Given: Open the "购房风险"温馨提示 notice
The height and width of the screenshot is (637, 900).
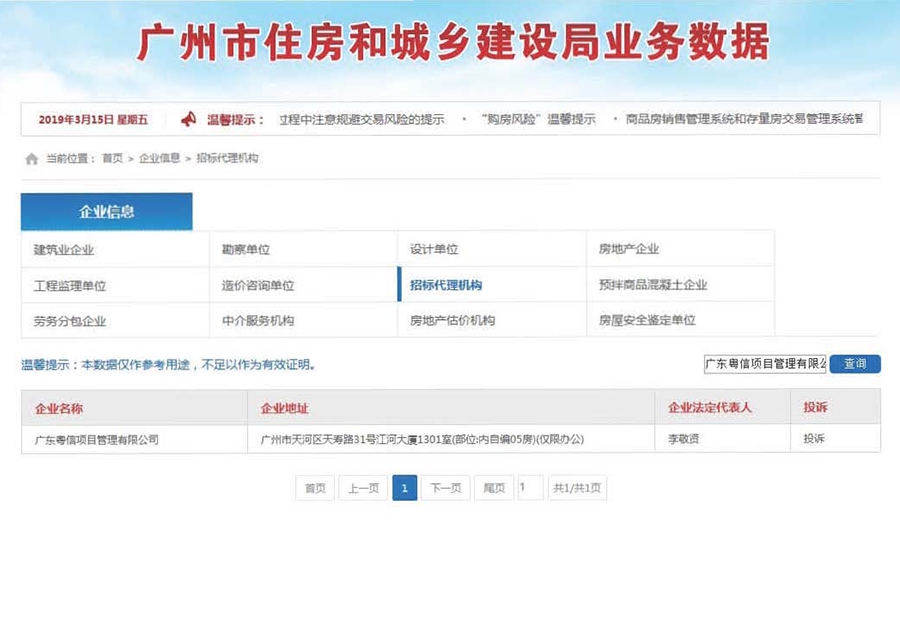Looking at the screenshot, I should [540, 119].
